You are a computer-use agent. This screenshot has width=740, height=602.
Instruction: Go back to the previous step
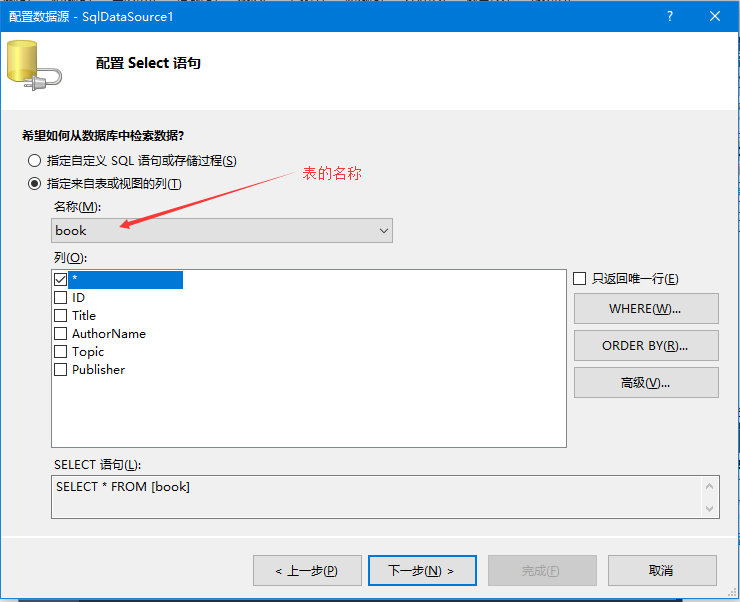pyautogui.click(x=306, y=571)
